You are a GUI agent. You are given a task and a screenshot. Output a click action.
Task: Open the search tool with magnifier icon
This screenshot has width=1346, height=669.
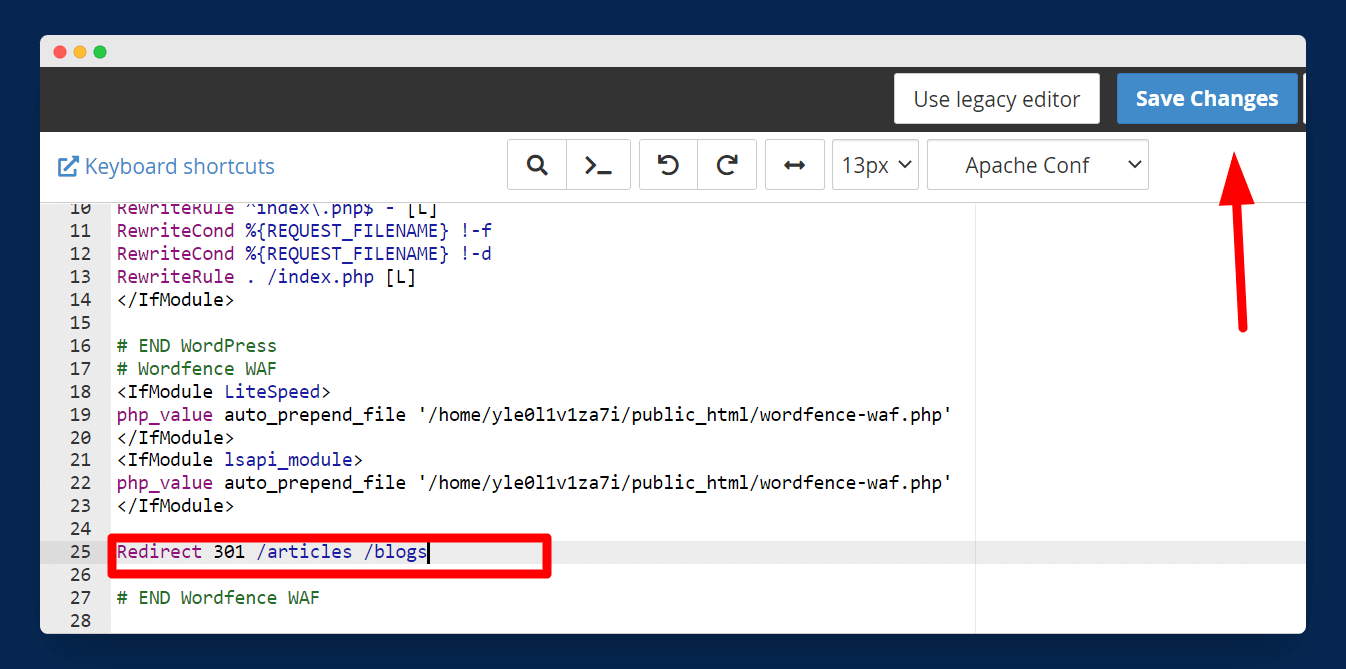click(x=537, y=165)
